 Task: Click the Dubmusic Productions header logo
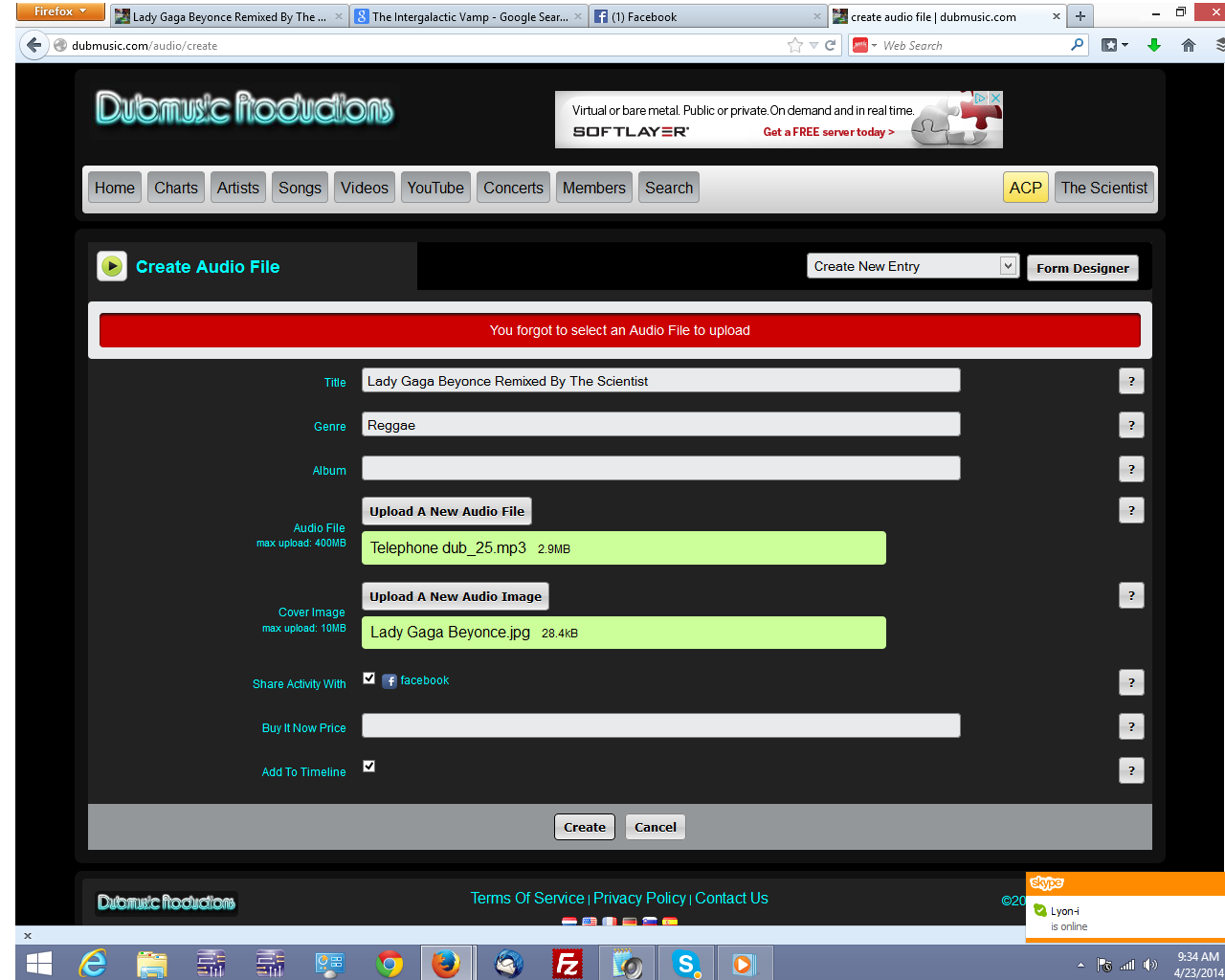coord(244,108)
